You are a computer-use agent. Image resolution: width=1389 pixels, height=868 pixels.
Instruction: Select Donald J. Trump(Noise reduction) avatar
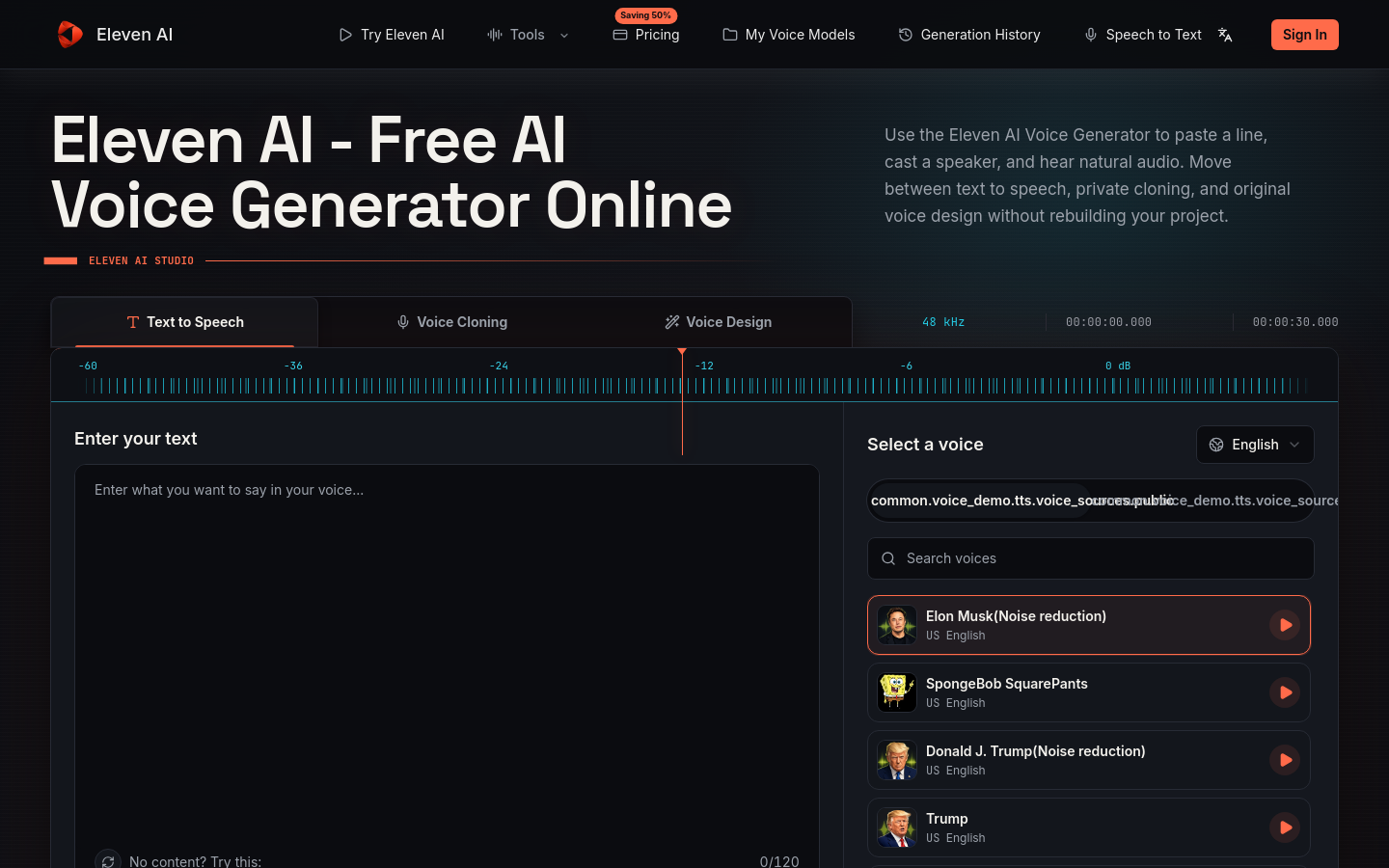(897, 760)
